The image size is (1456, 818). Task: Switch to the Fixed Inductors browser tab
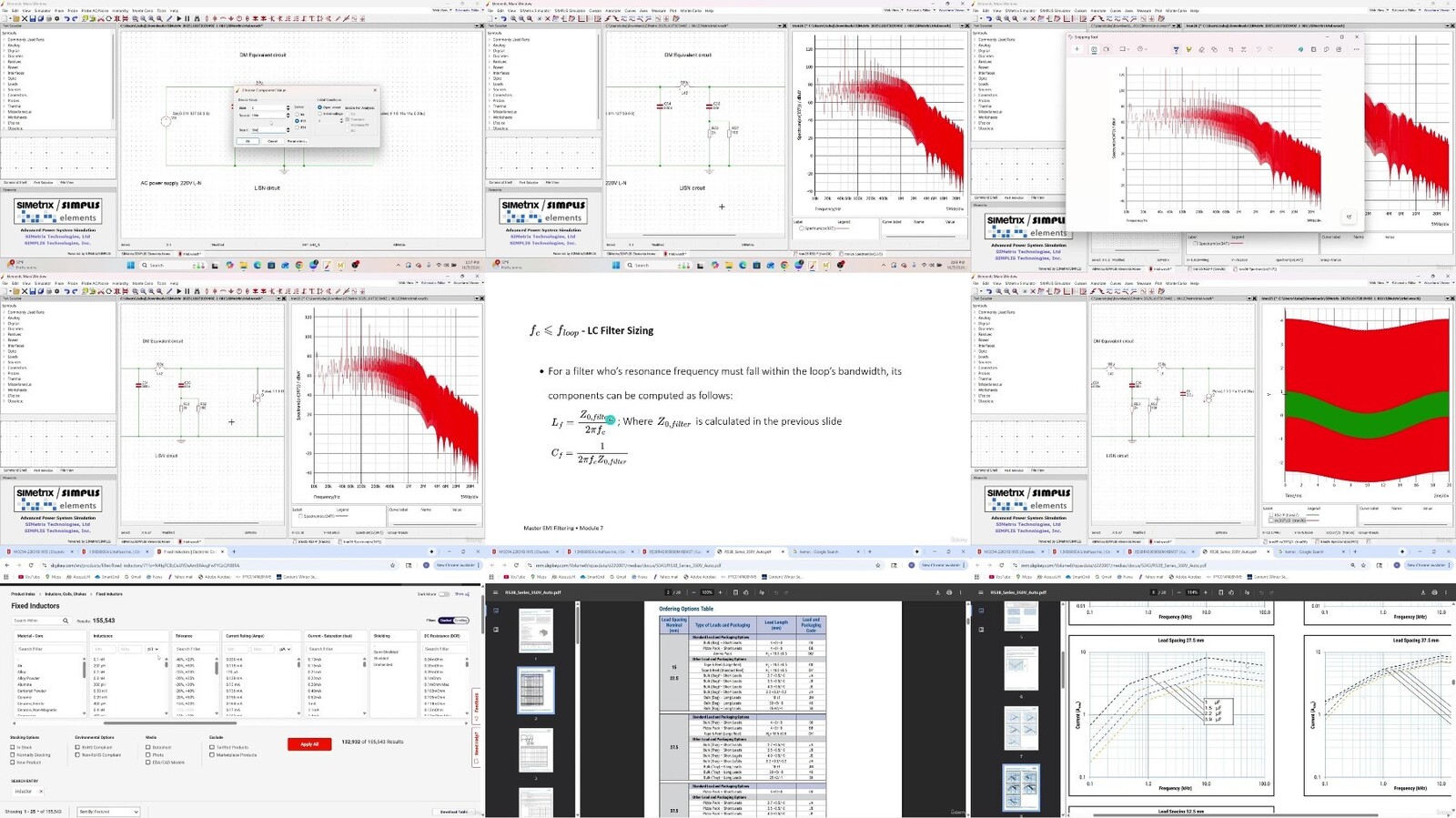tap(188, 551)
